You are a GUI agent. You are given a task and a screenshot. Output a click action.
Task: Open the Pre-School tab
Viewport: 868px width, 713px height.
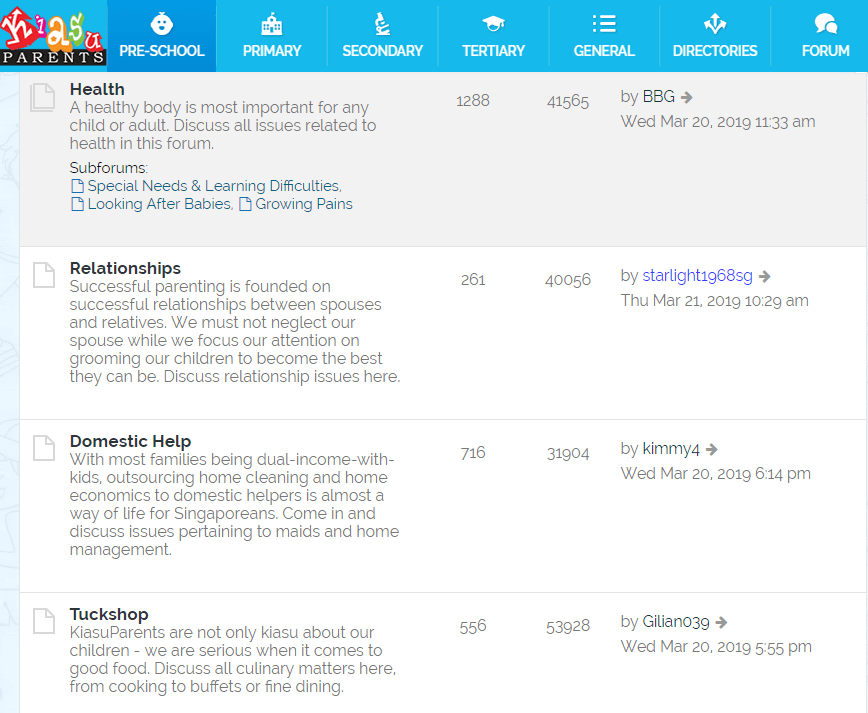[x=161, y=36]
